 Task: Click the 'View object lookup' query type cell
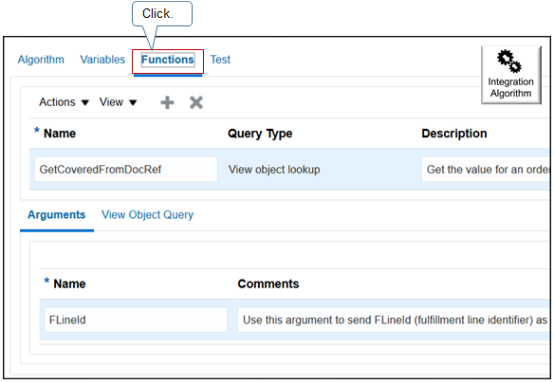click(274, 170)
